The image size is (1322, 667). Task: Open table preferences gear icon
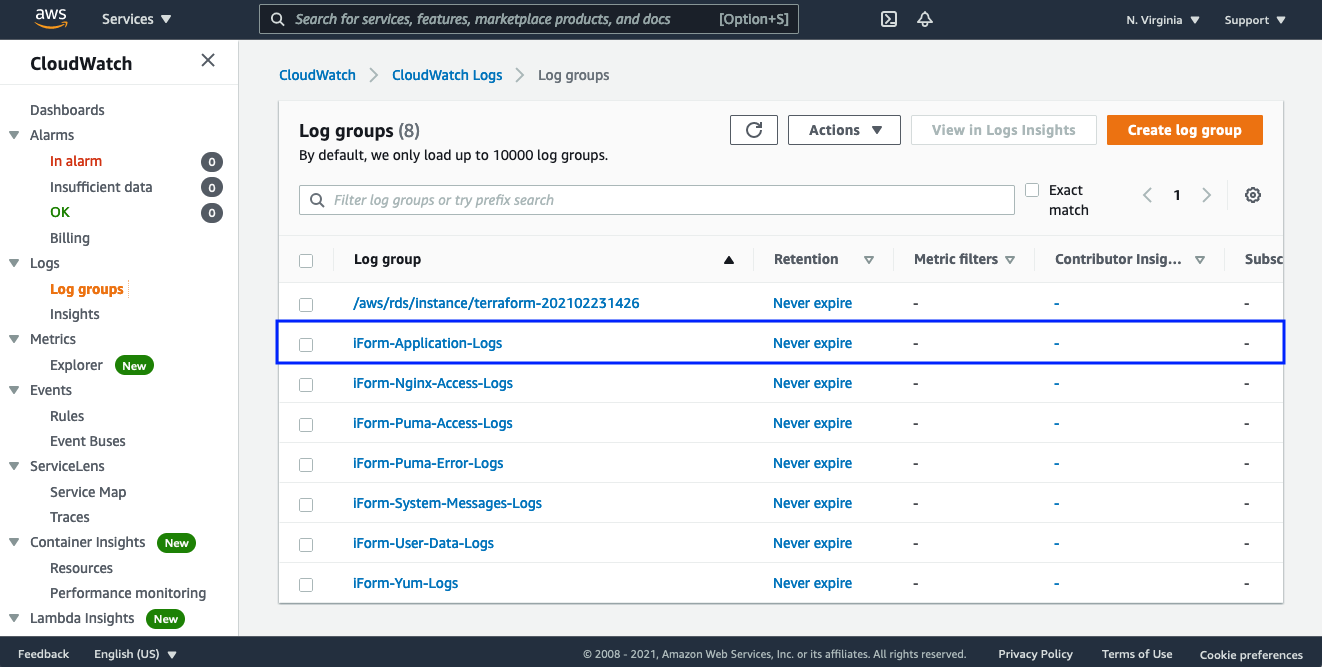coord(1252,195)
